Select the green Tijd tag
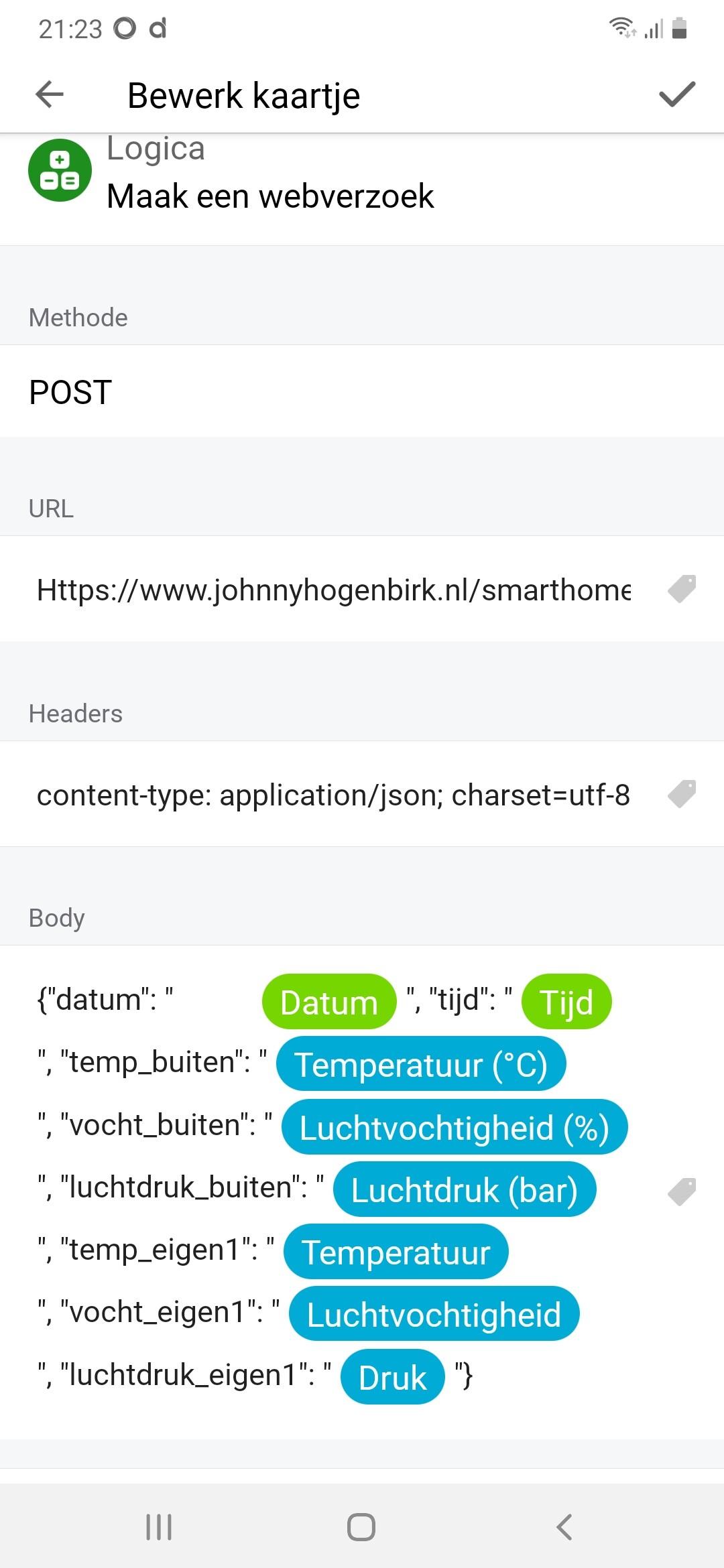This screenshot has width=724, height=1568. 566,1002
